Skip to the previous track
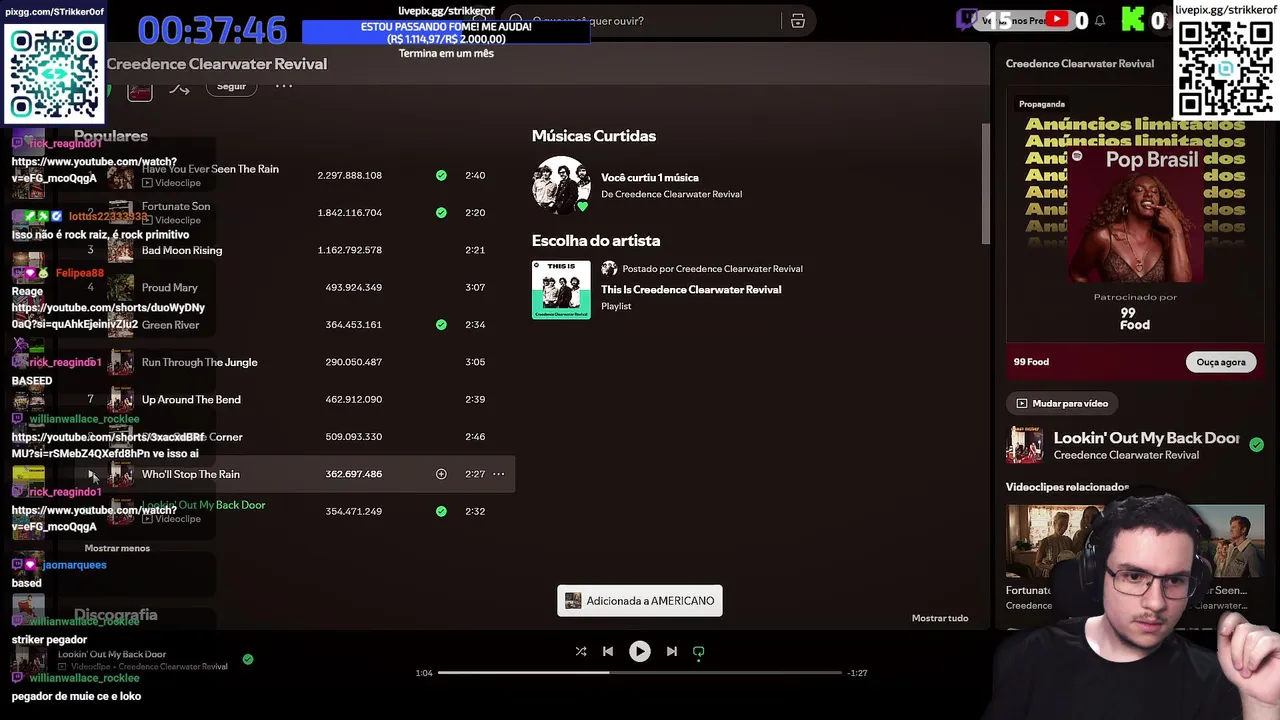This screenshot has width=1280, height=720. (607, 651)
